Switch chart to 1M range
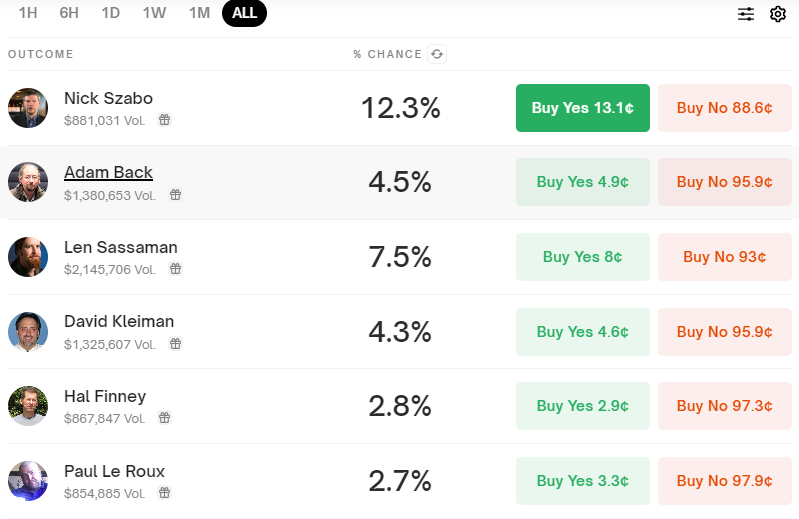Image resolution: width=799 pixels, height=519 pixels. (x=199, y=13)
